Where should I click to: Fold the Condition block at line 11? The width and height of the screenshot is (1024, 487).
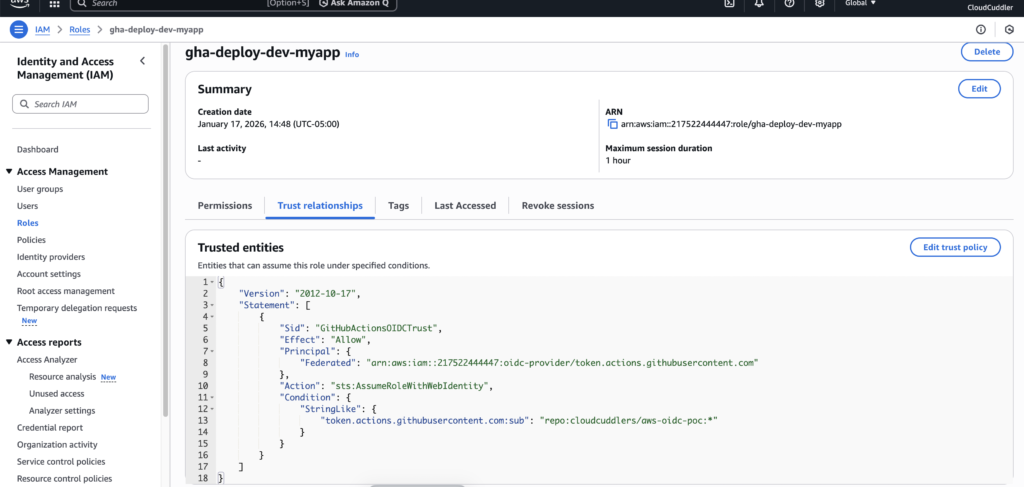213,396
